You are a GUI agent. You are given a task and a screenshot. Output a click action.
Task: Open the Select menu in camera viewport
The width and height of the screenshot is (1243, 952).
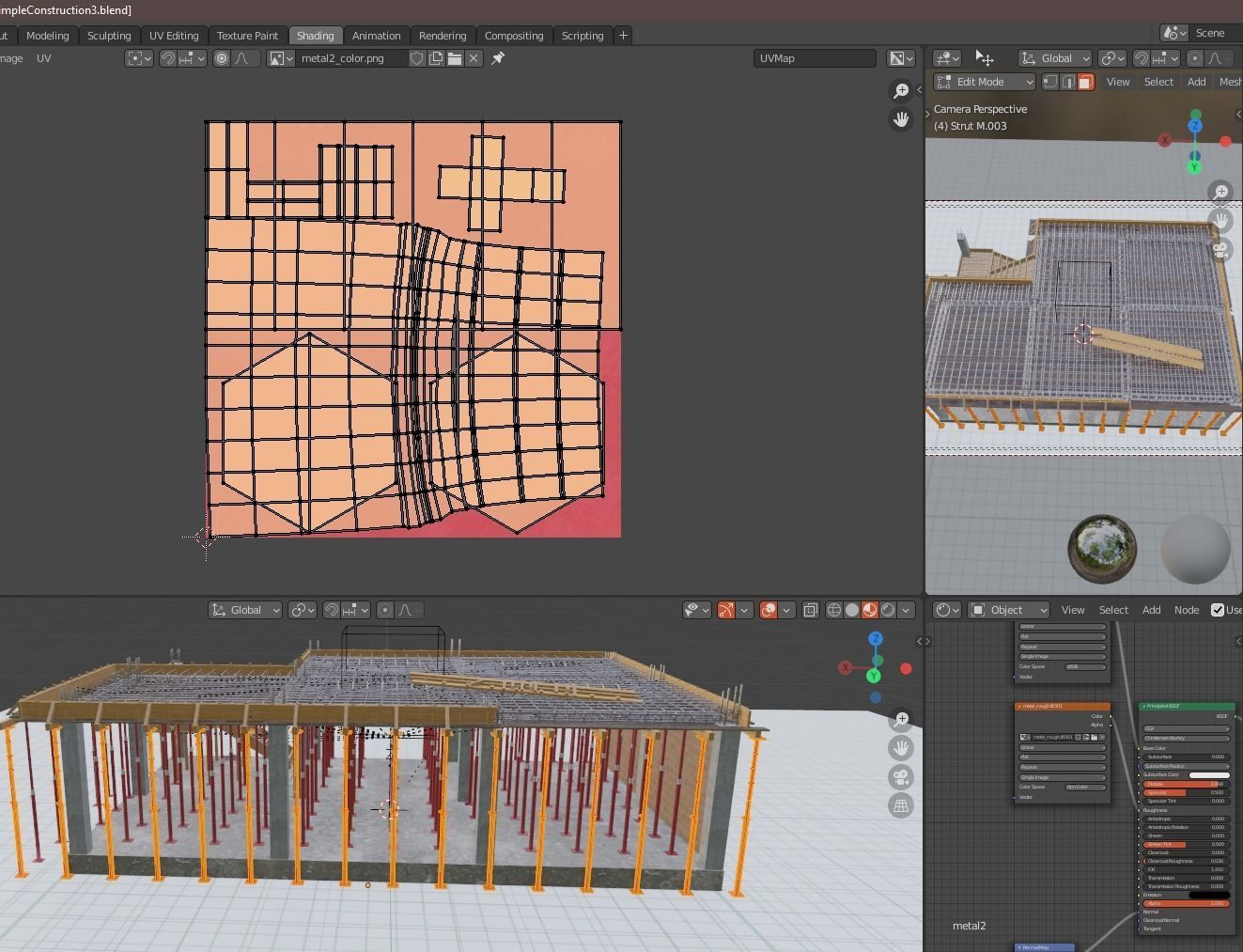coord(1158,82)
